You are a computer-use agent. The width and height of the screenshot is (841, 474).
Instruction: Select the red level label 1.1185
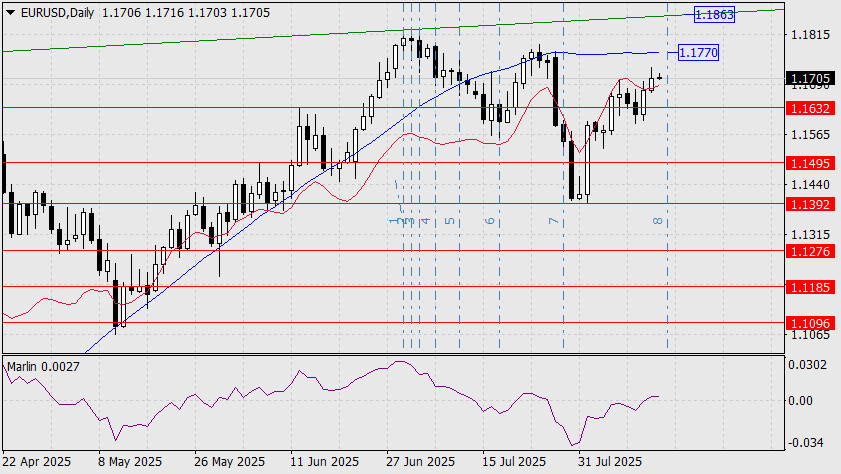(x=810, y=287)
